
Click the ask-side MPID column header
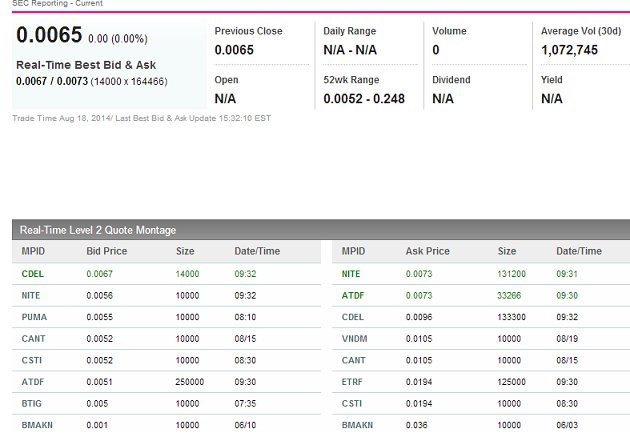point(353,251)
